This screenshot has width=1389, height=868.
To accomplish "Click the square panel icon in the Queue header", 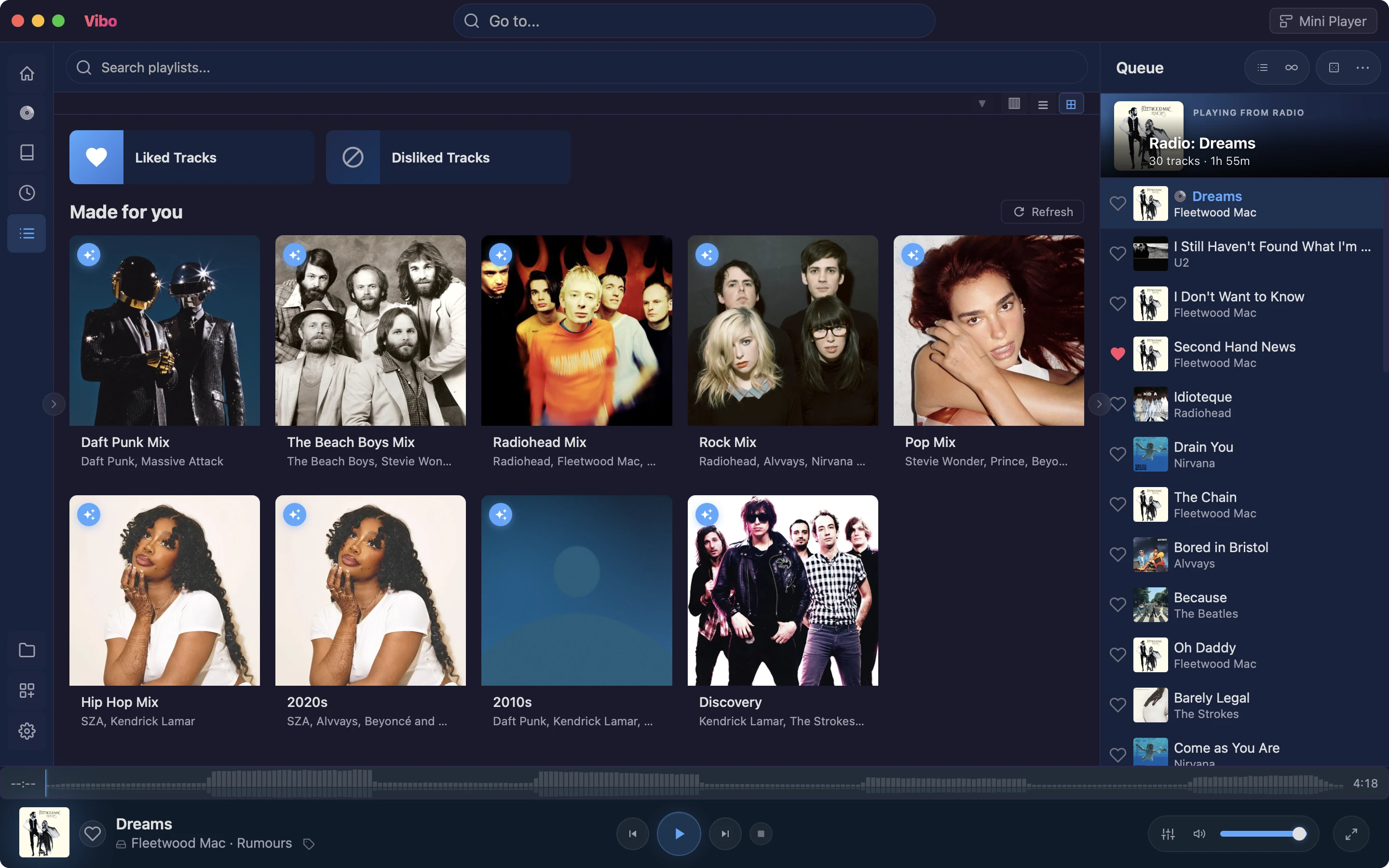I will click(1334, 68).
